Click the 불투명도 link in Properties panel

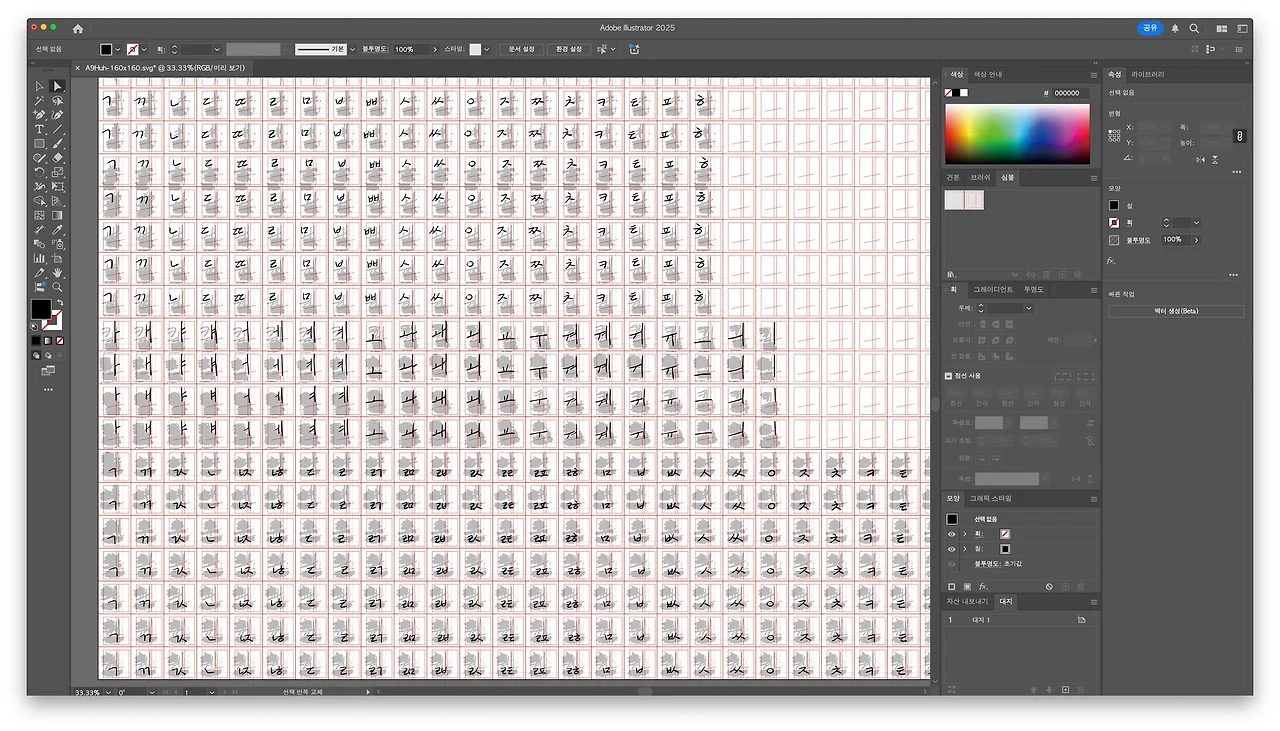coord(1138,240)
